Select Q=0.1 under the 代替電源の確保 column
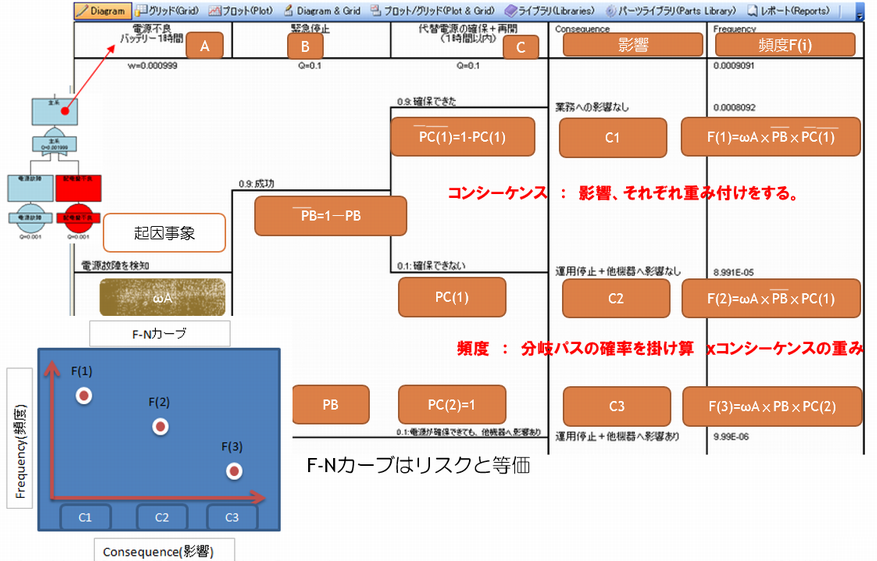Image resolution: width=877 pixels, height=561 pixels. coord(468,65)
